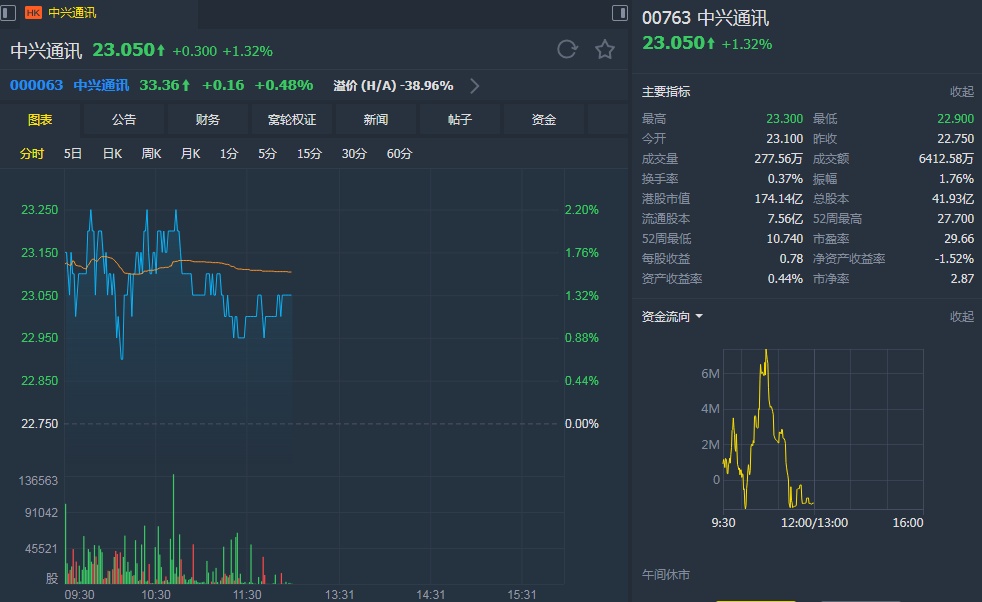This screenshot has height=602, width=982.
Task: Switch chart to 60分 interval
Action: click(x=399, y=154)
